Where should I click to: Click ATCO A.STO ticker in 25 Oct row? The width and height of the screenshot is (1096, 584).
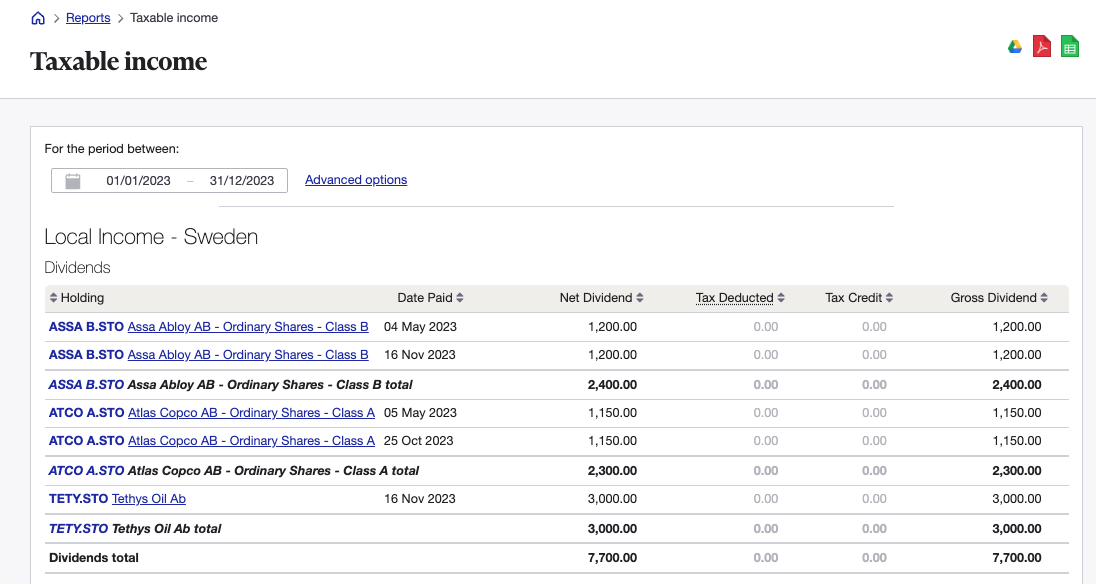coord(87,441)
